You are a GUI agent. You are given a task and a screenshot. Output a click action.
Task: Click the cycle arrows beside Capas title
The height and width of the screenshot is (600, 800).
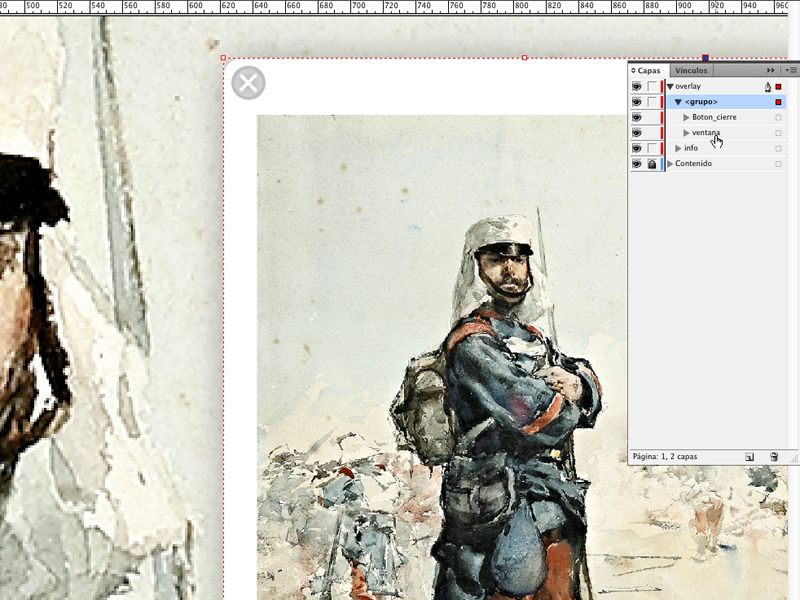click(633, 71)
